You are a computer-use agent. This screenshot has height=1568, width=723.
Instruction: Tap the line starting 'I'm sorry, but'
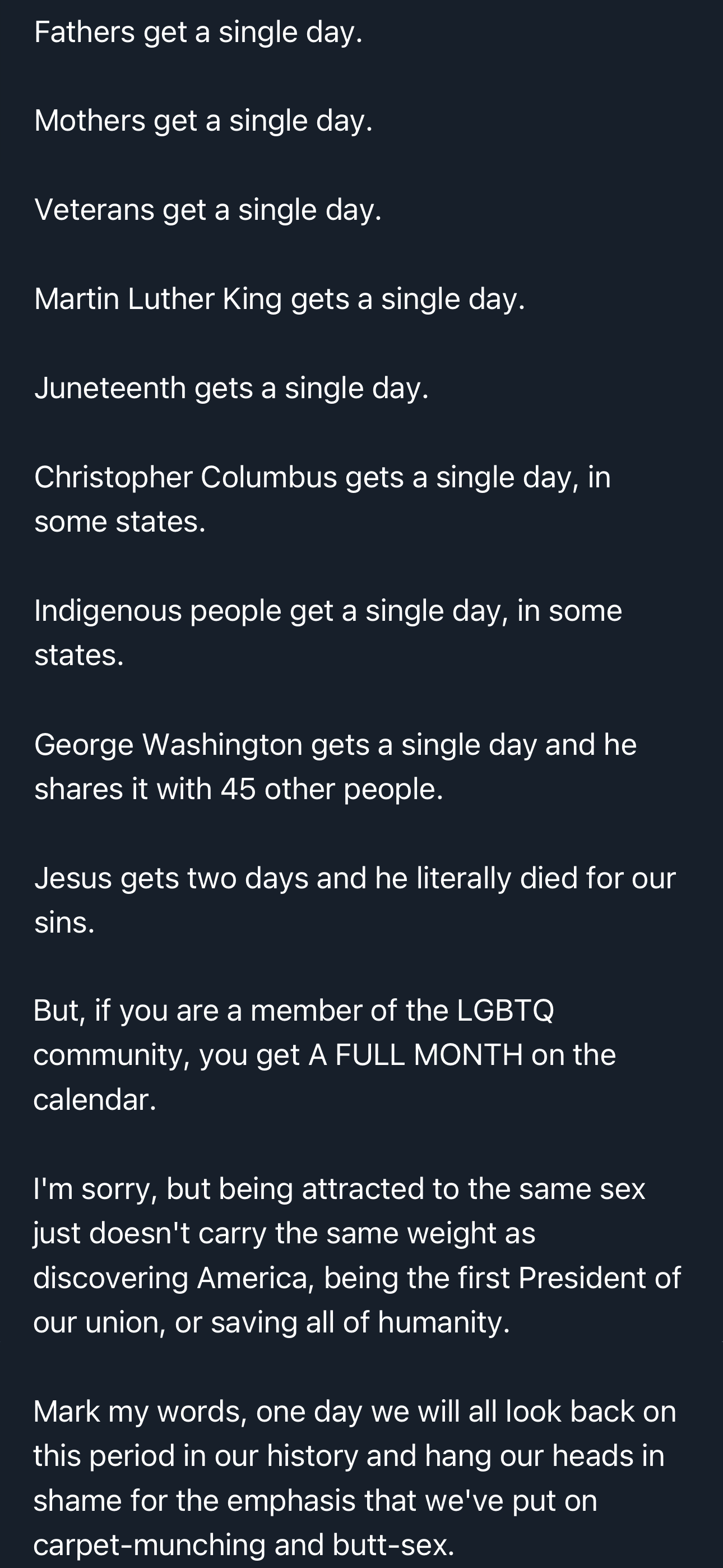coord(339,1189)
